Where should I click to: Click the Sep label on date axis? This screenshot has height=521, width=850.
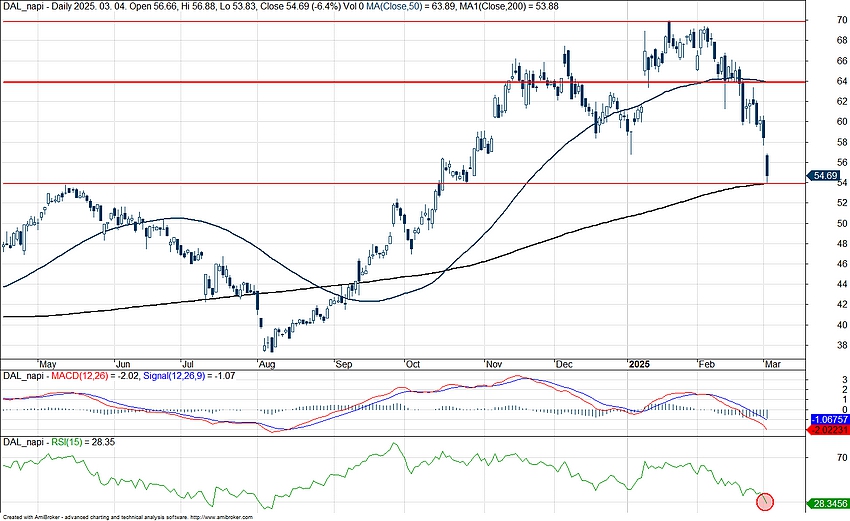point(344,364)
